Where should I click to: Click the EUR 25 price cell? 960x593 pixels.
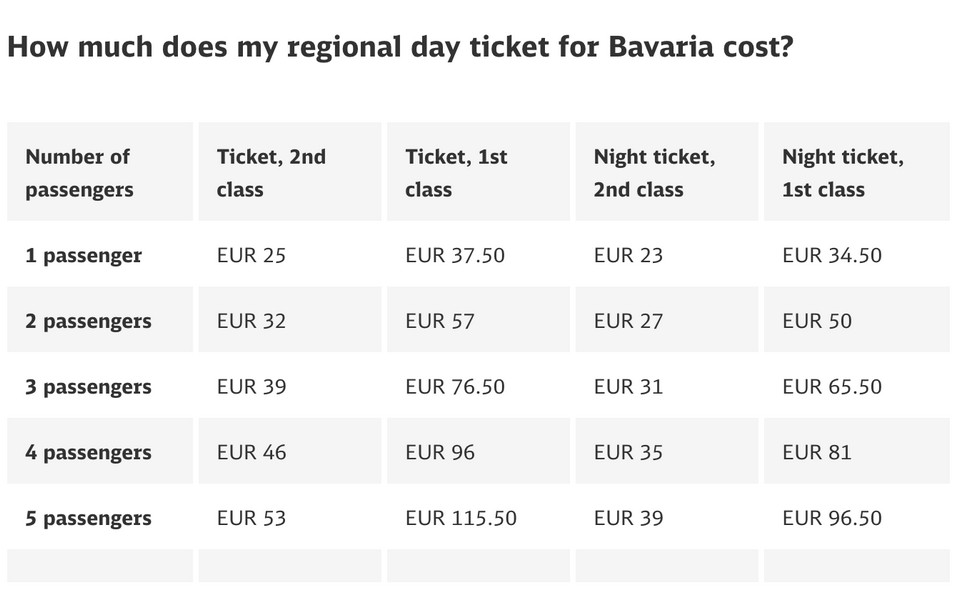tap(251, 255)
